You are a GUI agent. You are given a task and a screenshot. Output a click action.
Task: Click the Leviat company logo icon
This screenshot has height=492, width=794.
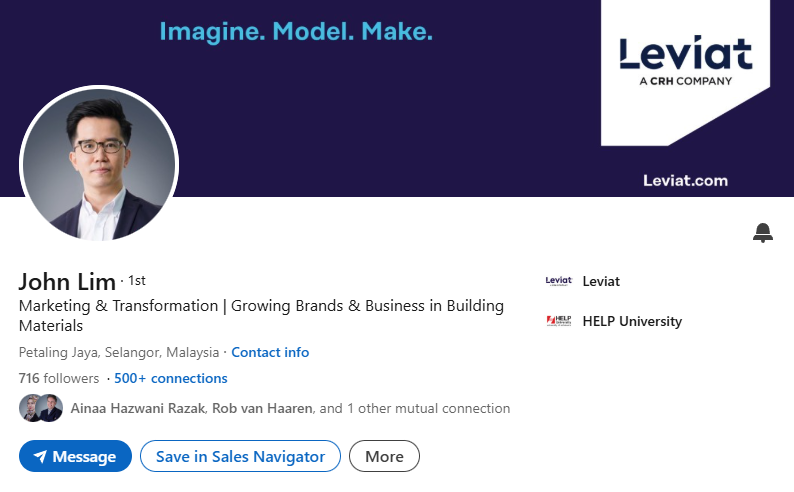pyautogui.click(x=559, y=281)
